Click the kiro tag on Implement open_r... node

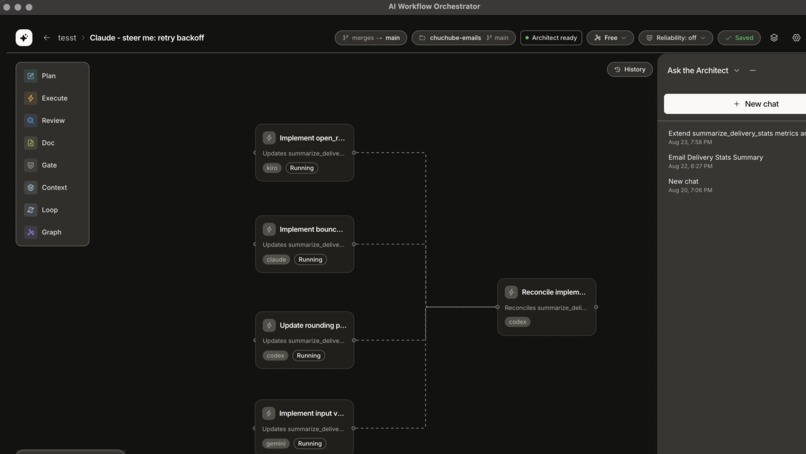(272, 168)
